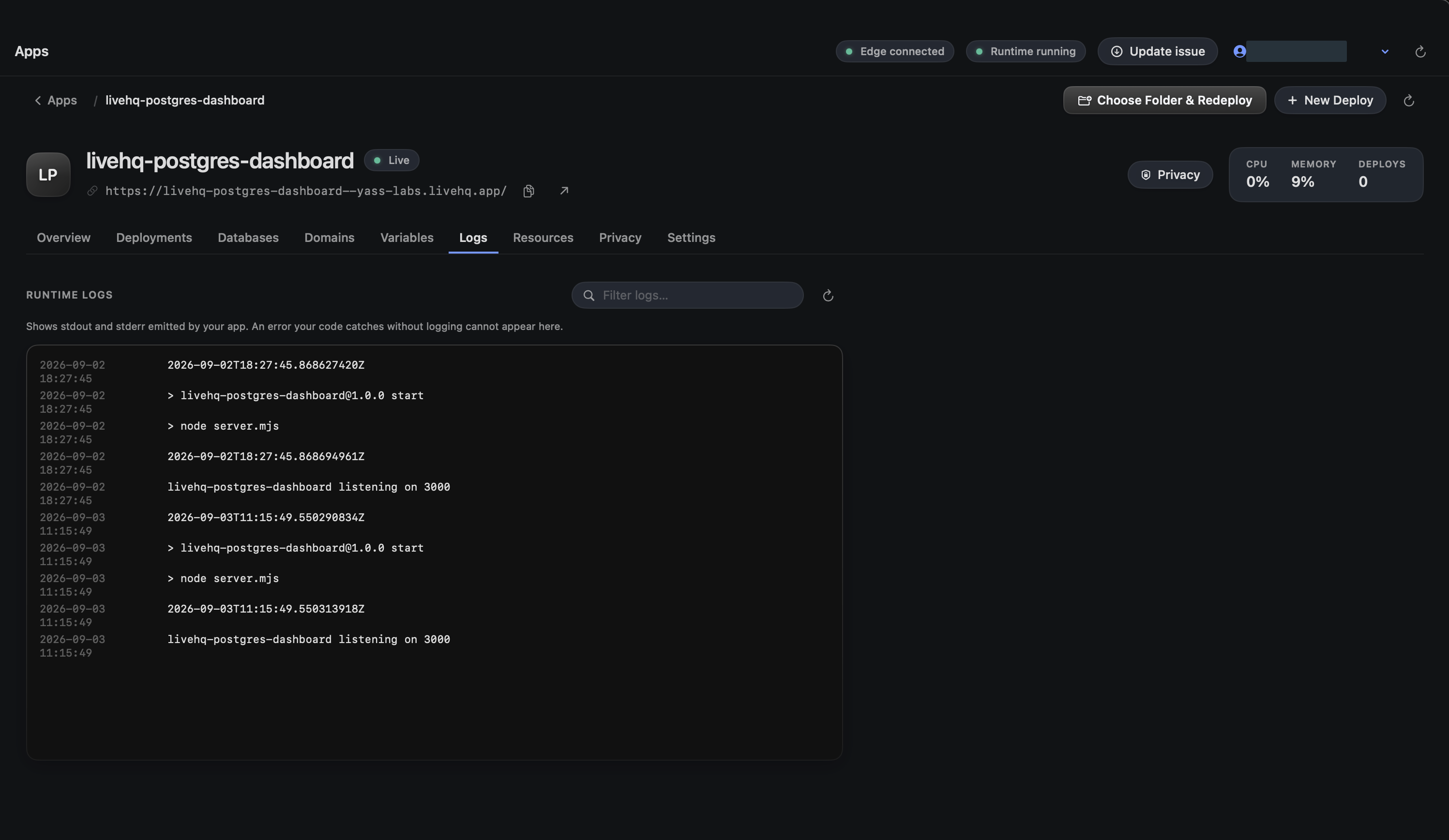Select log line 2026-09-03T11:15:49.550313918Z
1449x840 pixels.
point(266,609)
